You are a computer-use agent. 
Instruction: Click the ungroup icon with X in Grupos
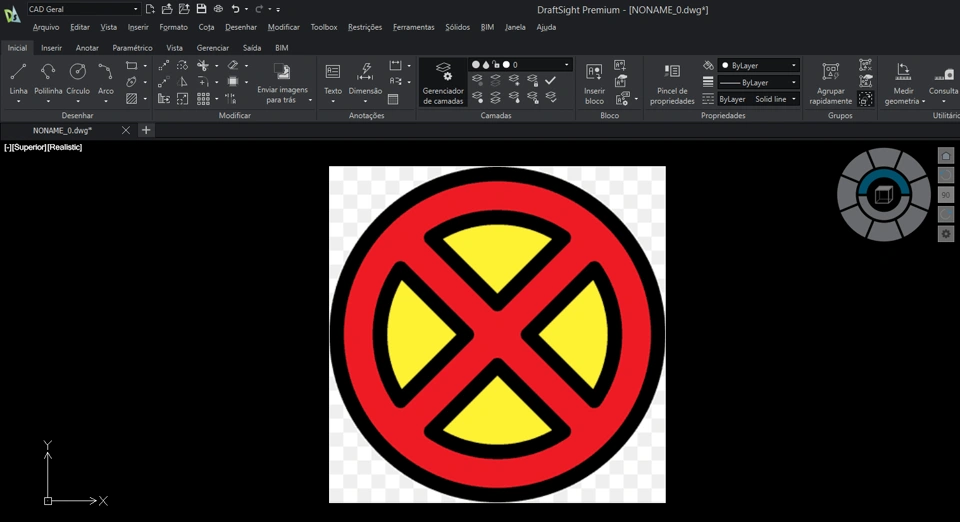(x=865, y=65)
